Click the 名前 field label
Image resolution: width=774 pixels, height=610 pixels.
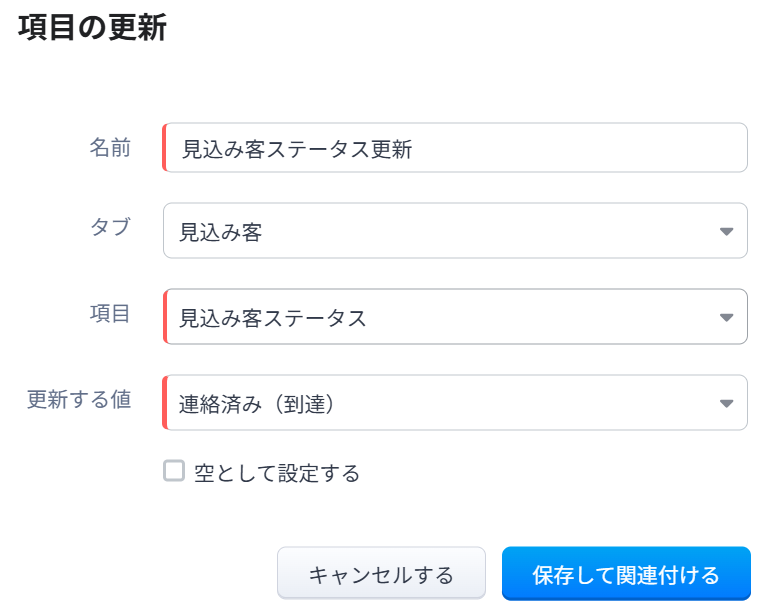pyautogui.click(x=110, y=148)
